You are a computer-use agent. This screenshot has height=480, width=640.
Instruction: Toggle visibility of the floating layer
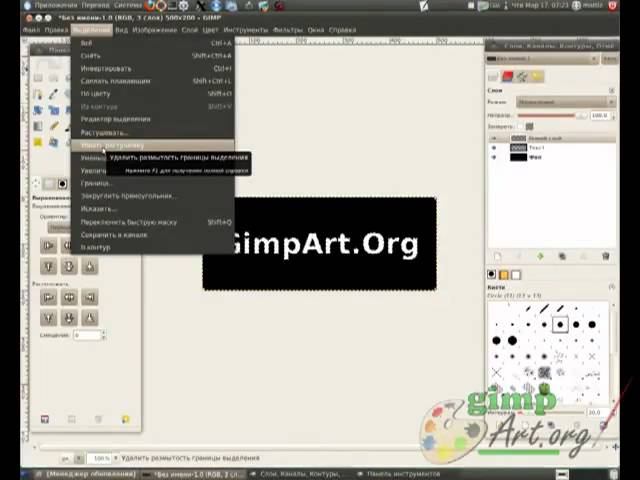pyautogui.click(x=494, y=138)
